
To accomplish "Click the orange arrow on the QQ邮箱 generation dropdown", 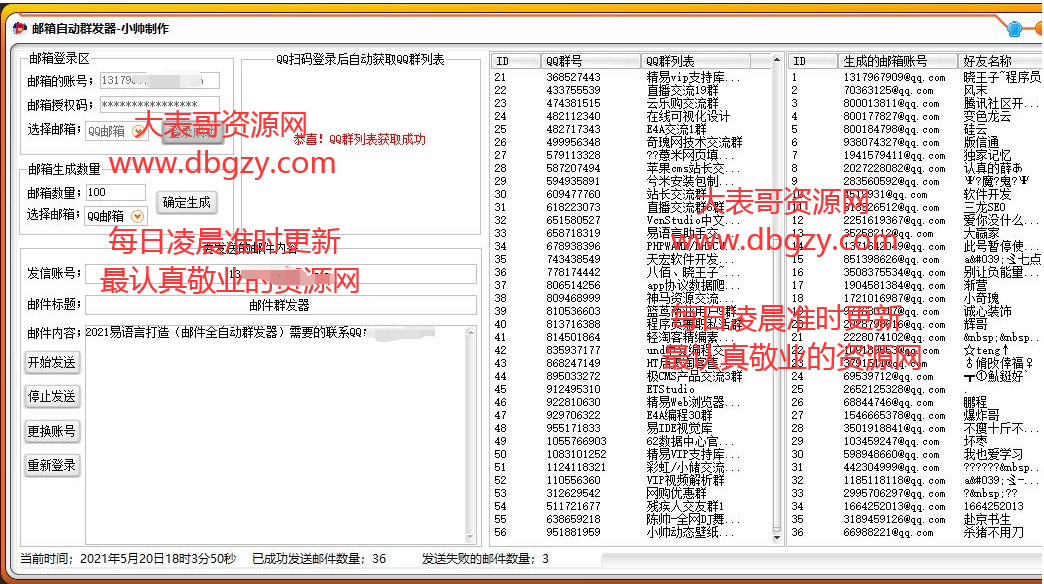I will 137,215.
